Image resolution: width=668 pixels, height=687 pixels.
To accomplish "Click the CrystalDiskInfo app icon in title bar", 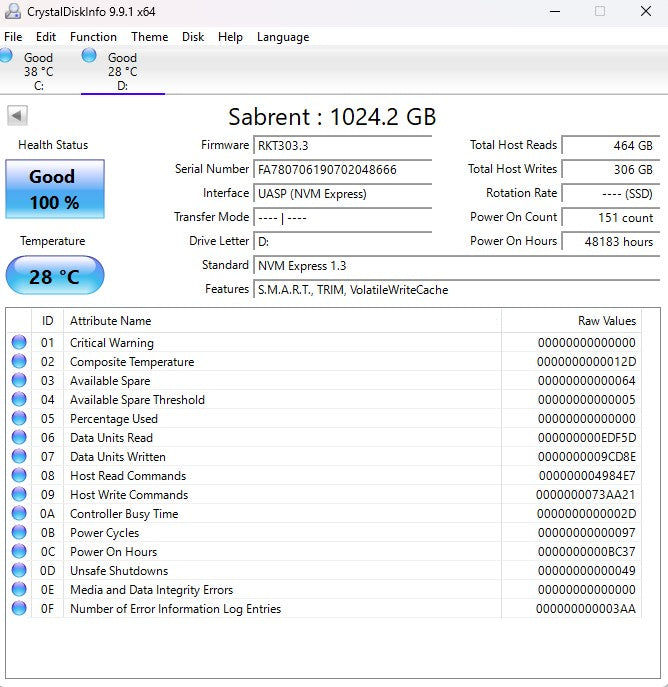I will [12, 11].
